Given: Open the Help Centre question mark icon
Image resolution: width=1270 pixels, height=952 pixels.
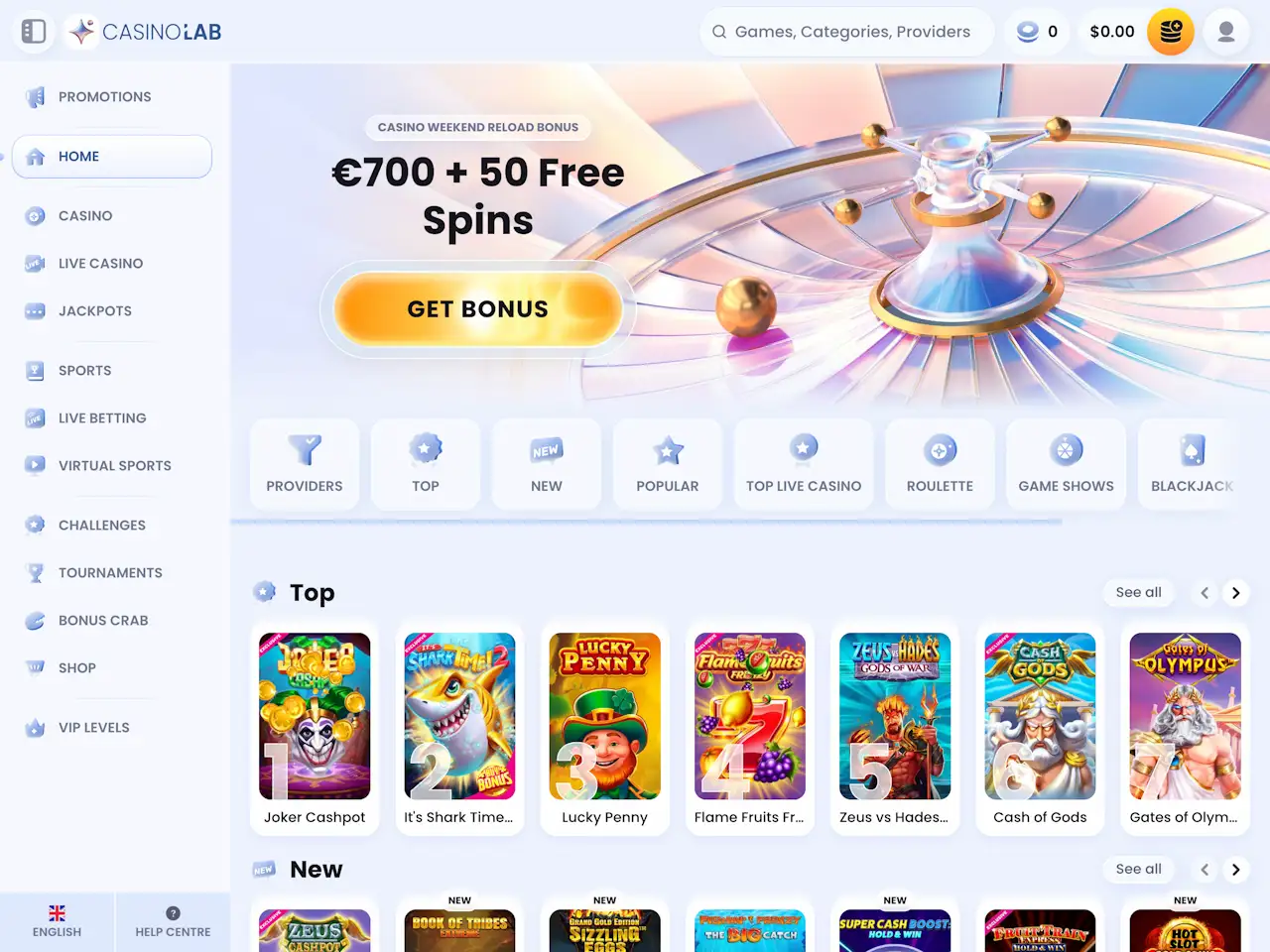Looking at the screenshot, I should coord(173,913).
